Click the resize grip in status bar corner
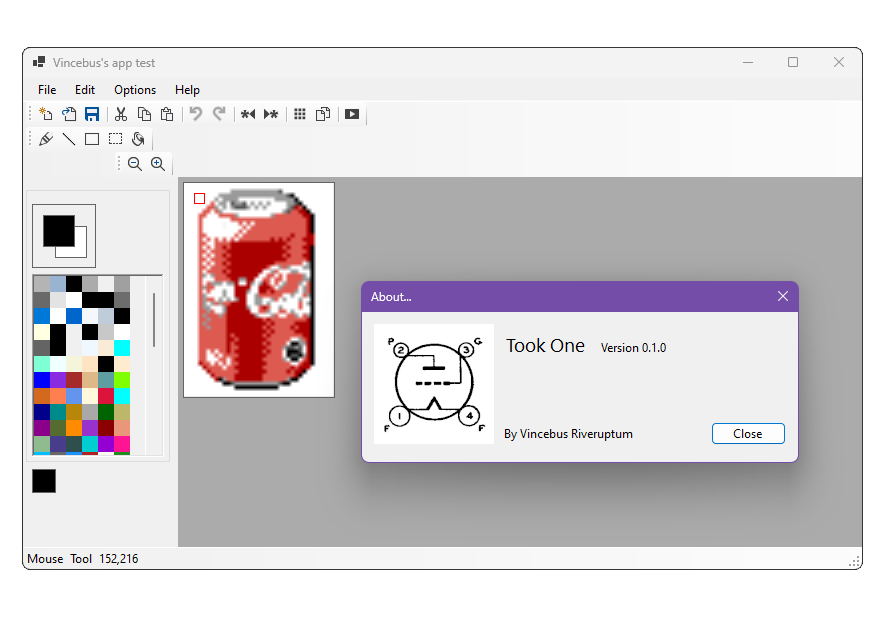The width and height of the screenshot is (892, 618). pyautogui.click(x=855, y=562)
